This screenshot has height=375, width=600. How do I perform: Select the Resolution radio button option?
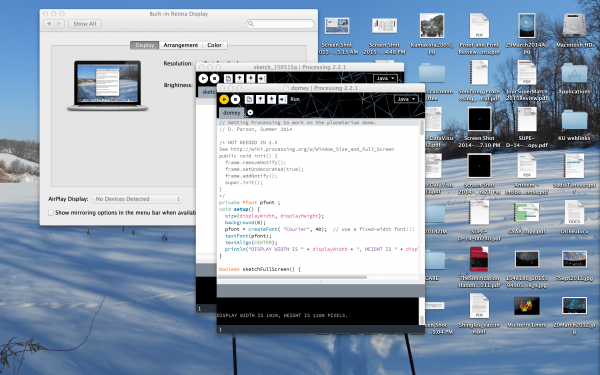click(x=199, y=63)
